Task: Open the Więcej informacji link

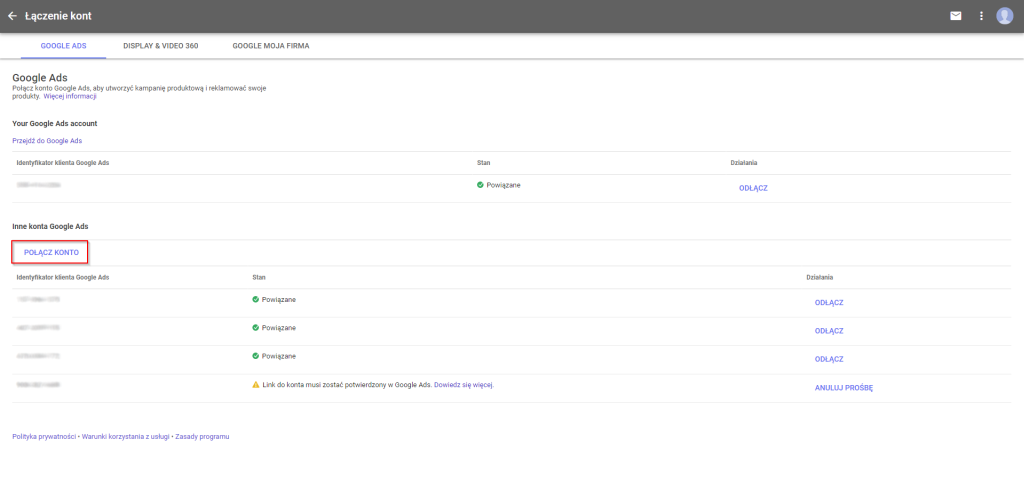Action: (70, 97)
